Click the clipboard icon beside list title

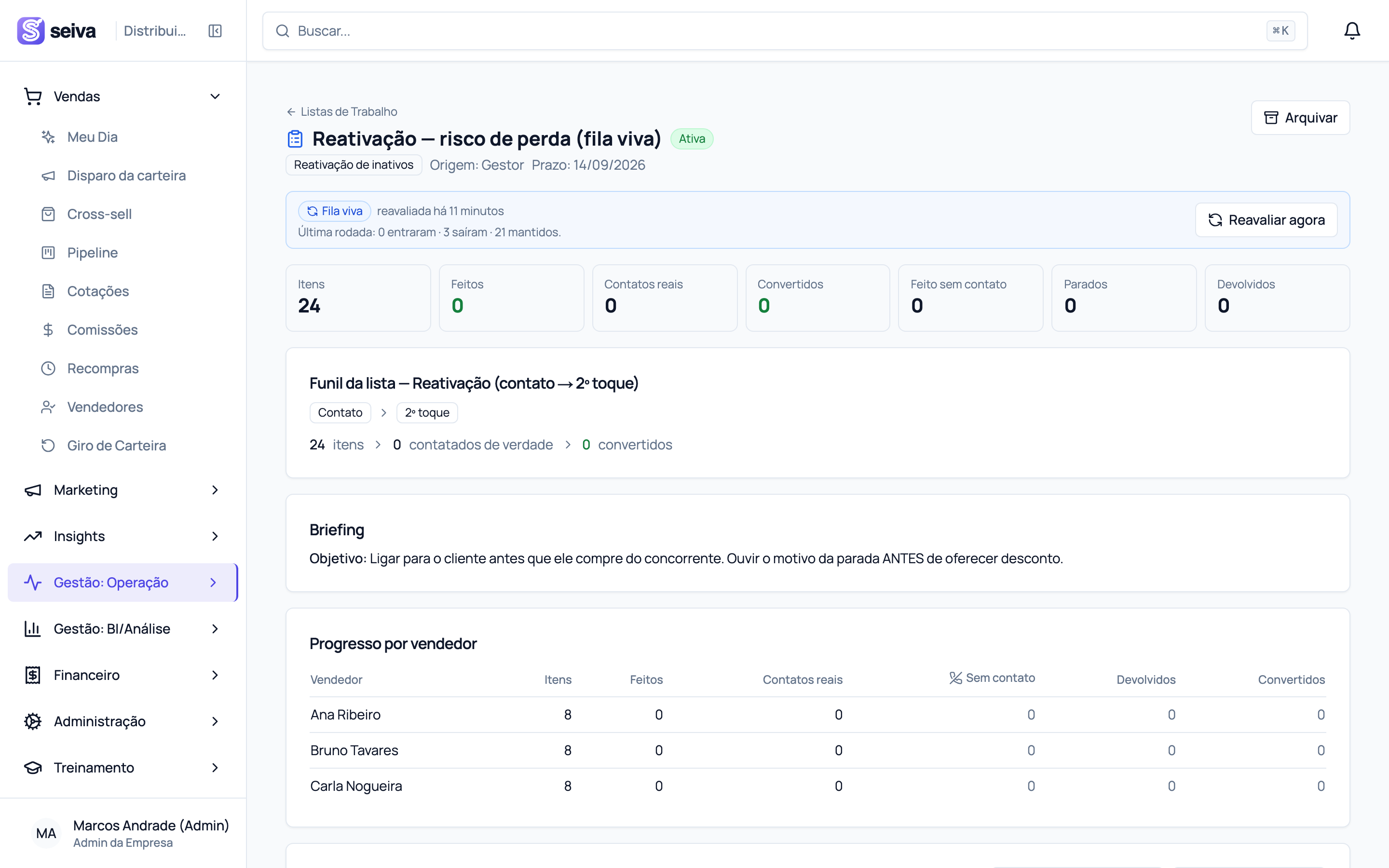pos(295,139)
